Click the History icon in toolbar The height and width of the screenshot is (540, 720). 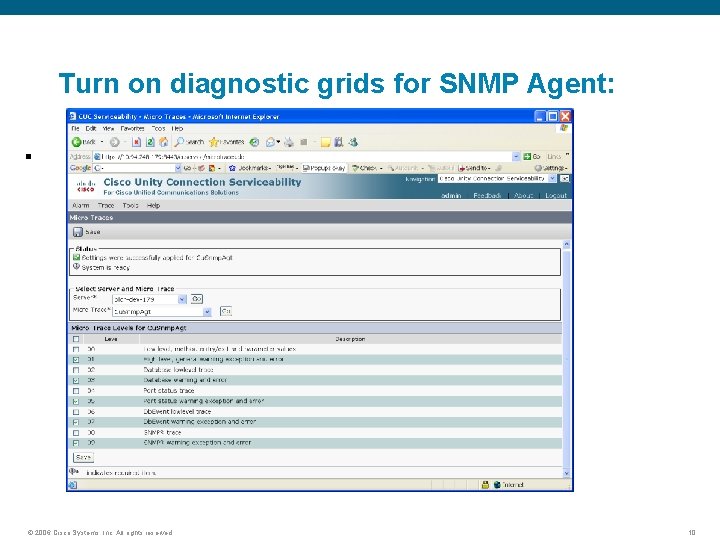254,142
